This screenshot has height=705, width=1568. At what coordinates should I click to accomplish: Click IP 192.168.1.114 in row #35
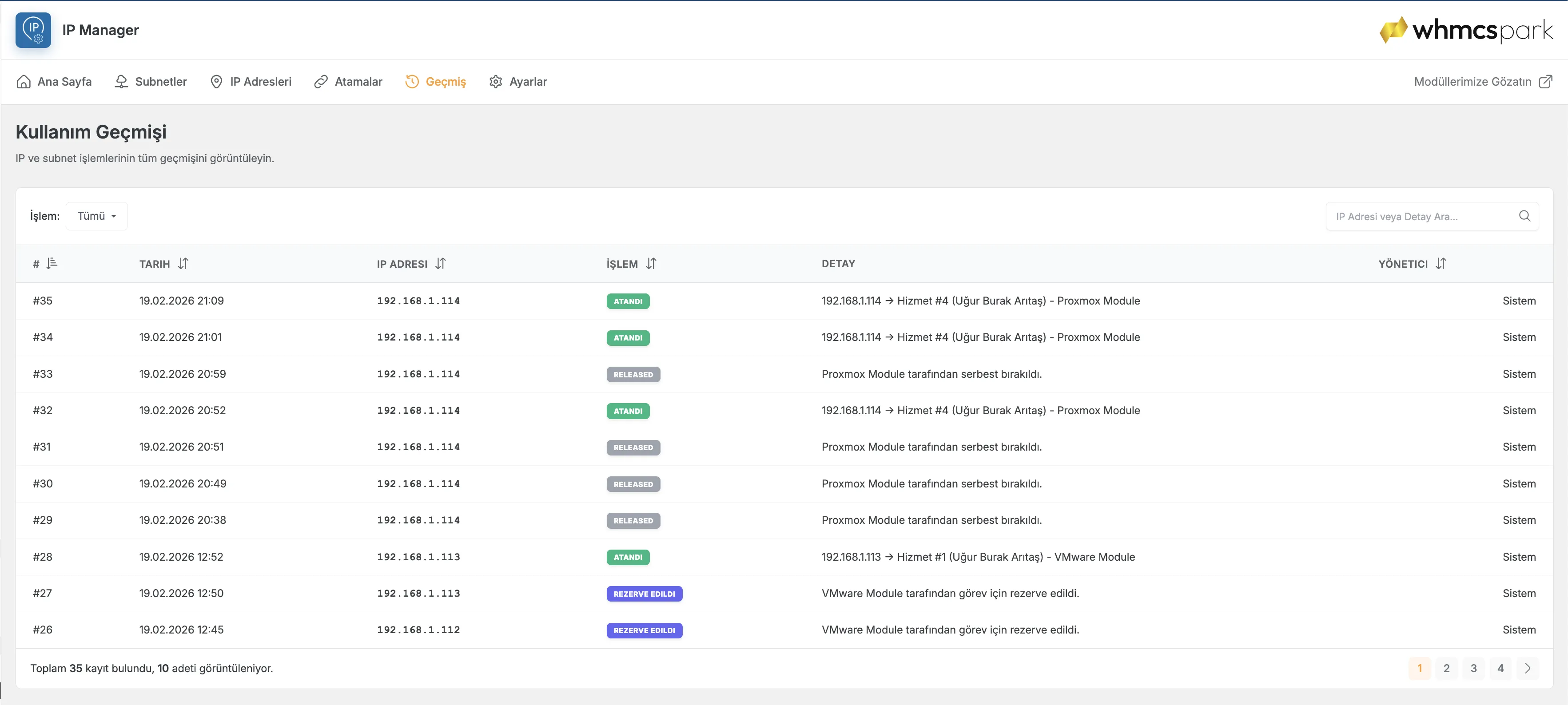[418, 301]
